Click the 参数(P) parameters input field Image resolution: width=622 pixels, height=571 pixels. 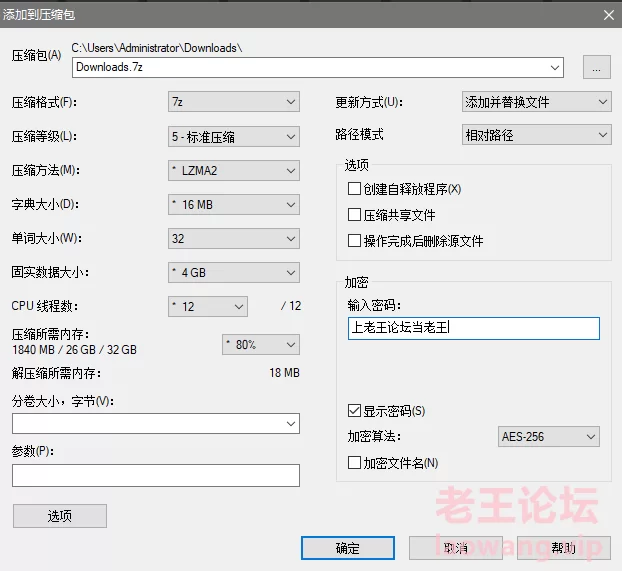(156, 475)
